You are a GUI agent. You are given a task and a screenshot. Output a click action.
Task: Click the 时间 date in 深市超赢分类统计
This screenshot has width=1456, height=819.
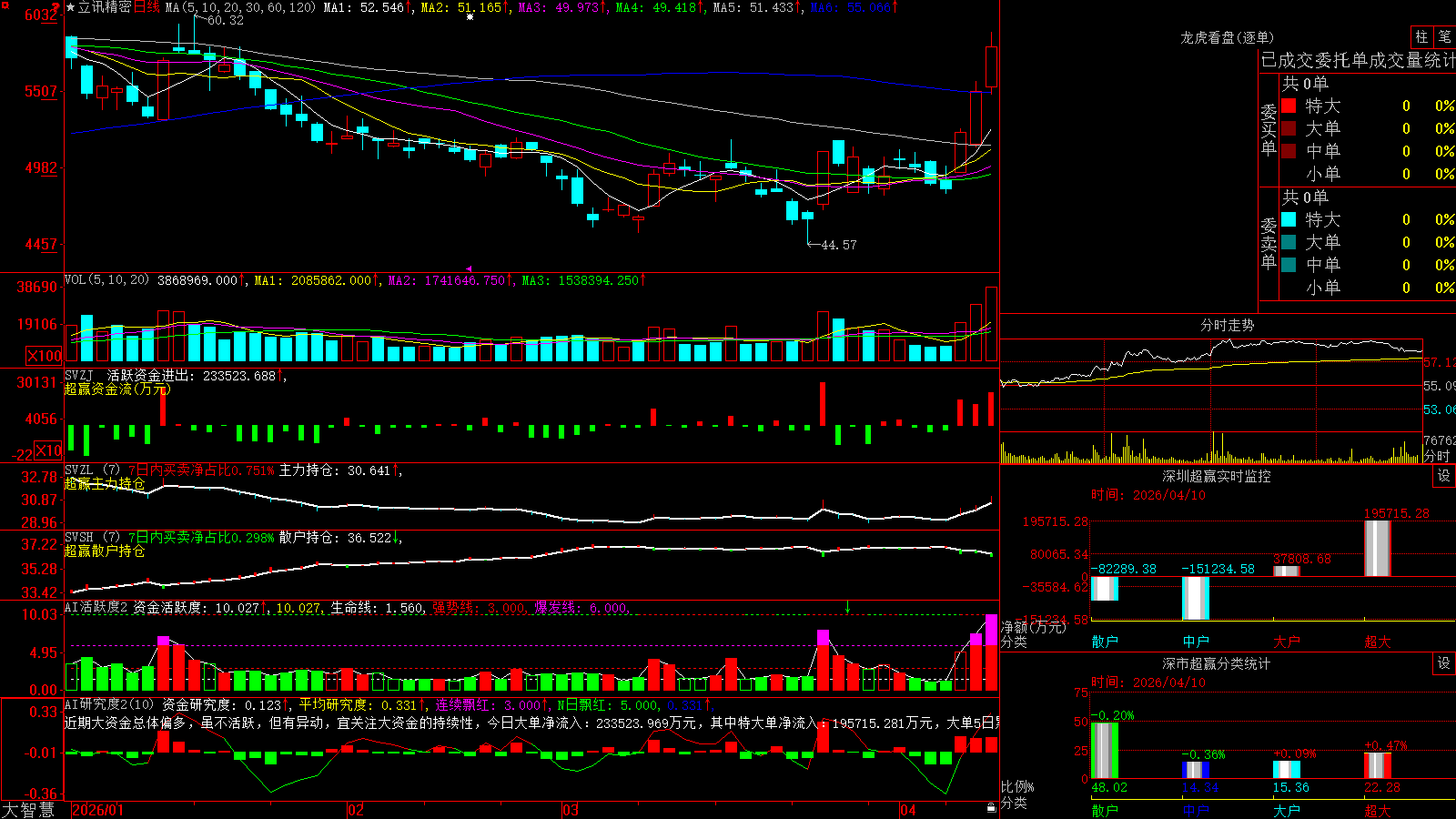coord(1148,682)
